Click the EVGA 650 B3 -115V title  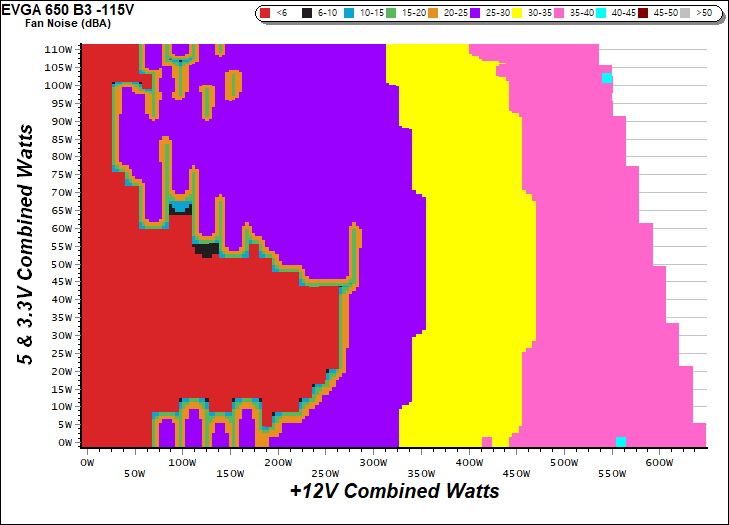tap(68, 10)
